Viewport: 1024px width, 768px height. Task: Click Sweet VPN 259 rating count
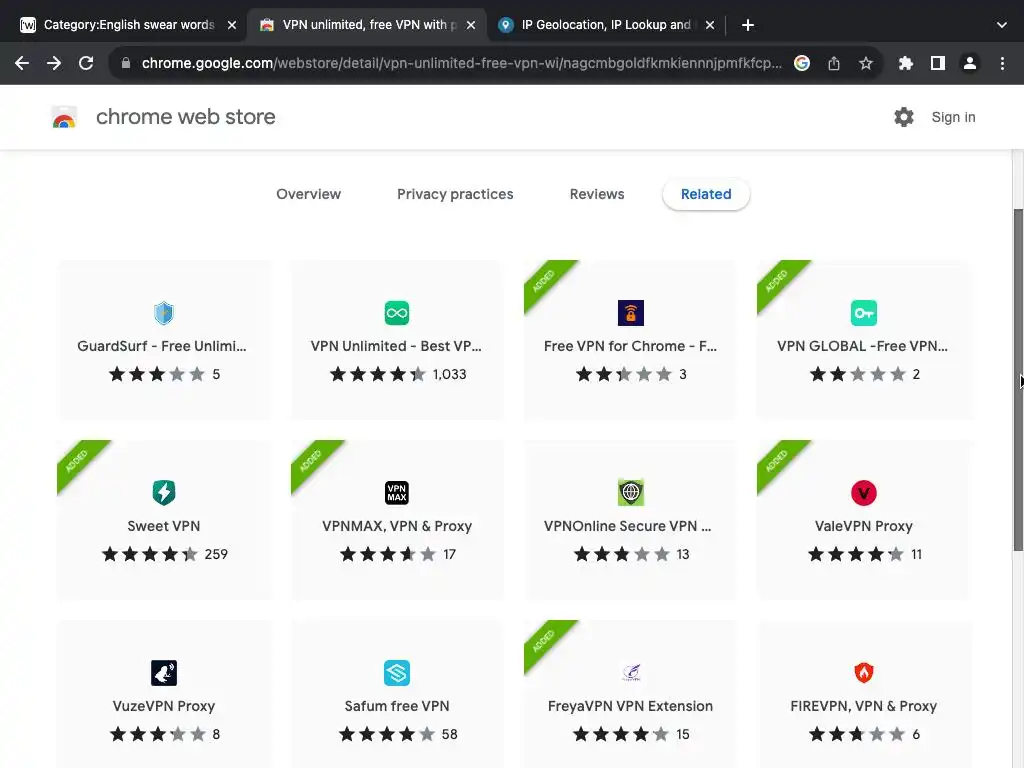216,554
